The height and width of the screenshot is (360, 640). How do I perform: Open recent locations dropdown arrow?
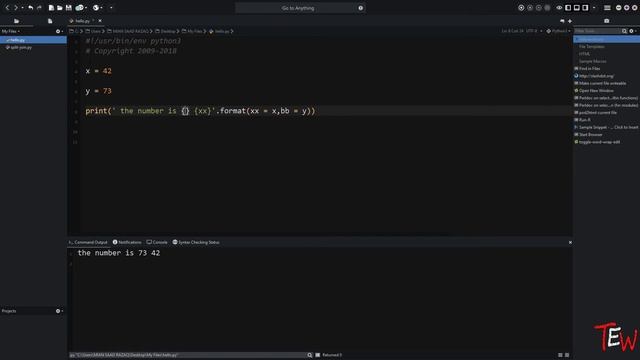22,8
